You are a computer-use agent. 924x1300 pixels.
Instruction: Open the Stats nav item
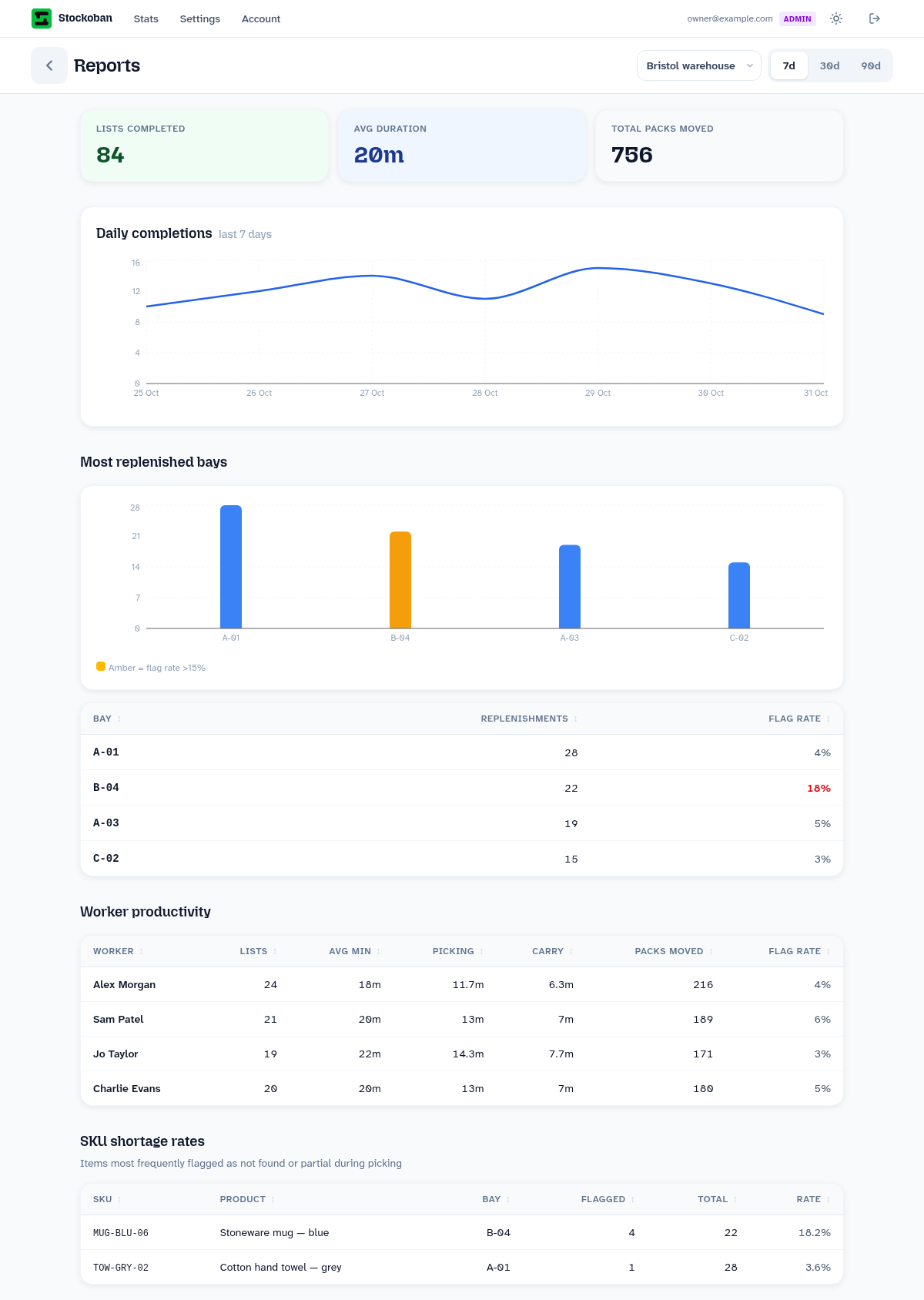[146, 18]
